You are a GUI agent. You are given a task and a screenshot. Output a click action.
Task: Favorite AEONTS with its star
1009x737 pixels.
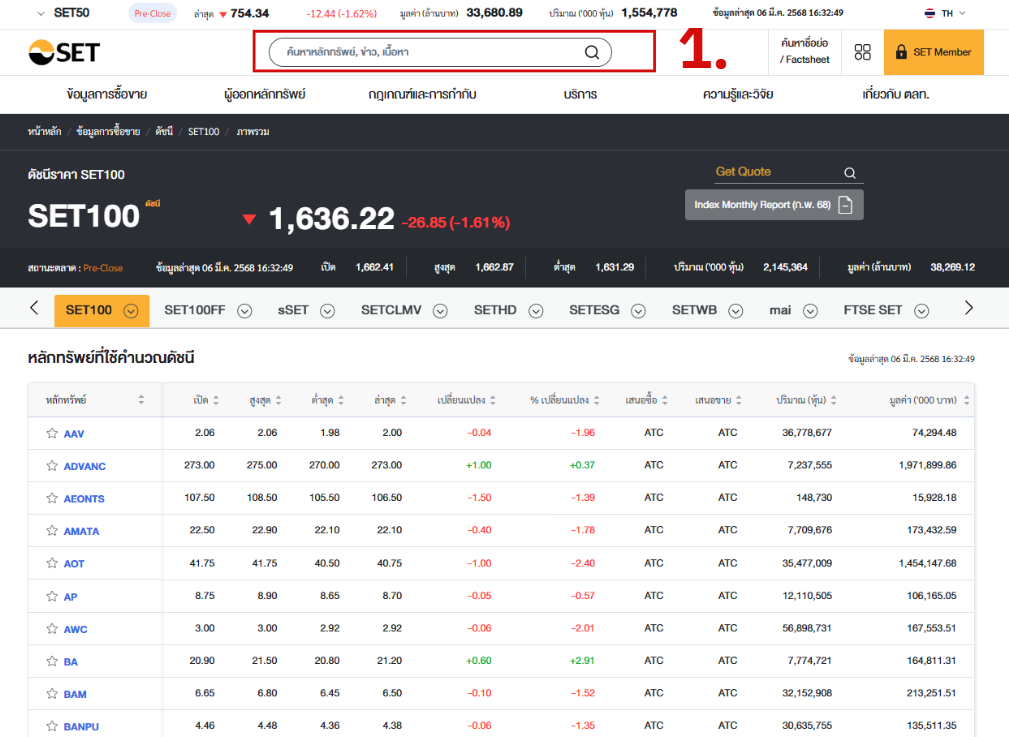click(x=52, y=498)
